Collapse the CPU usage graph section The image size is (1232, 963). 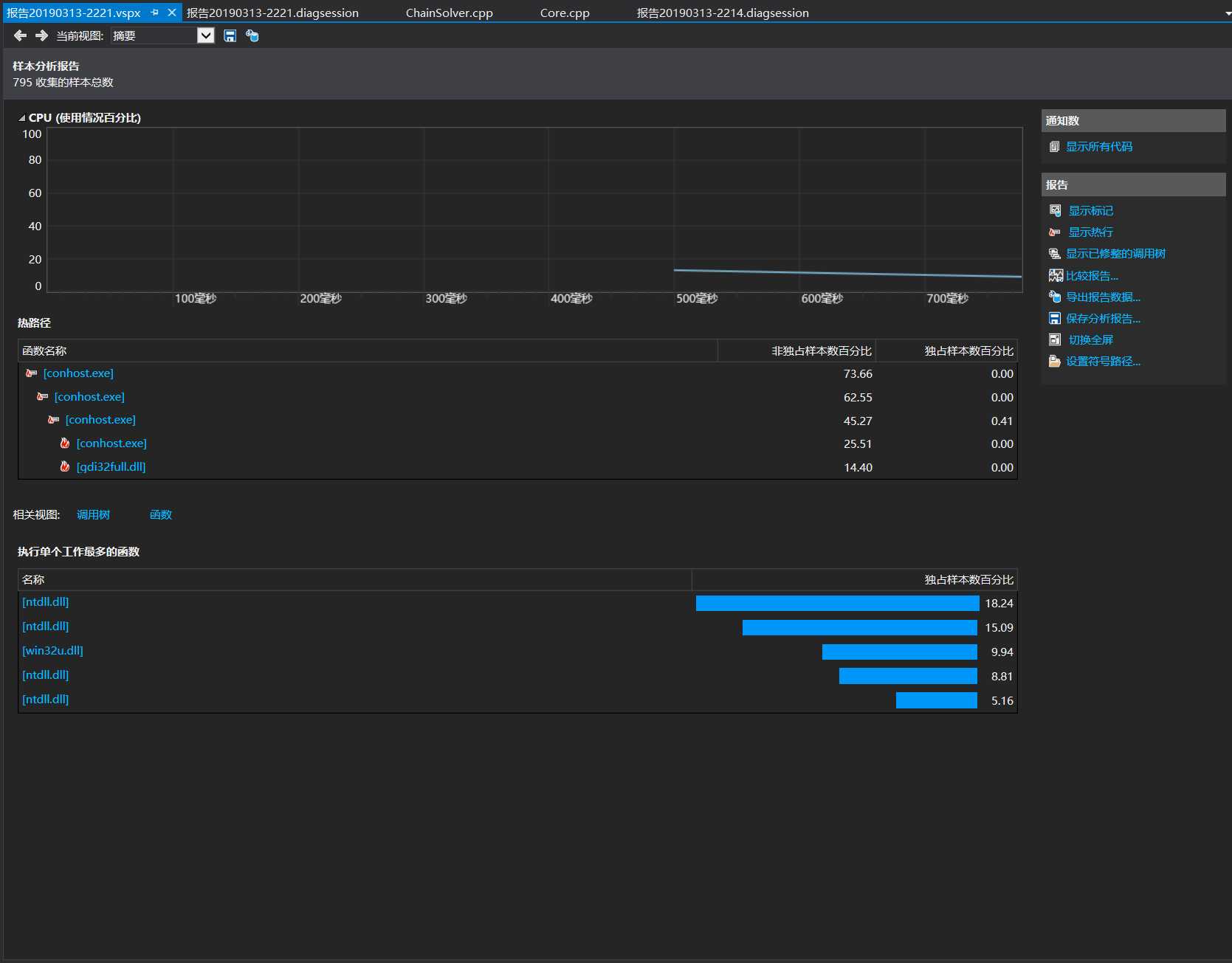point(22,118)
